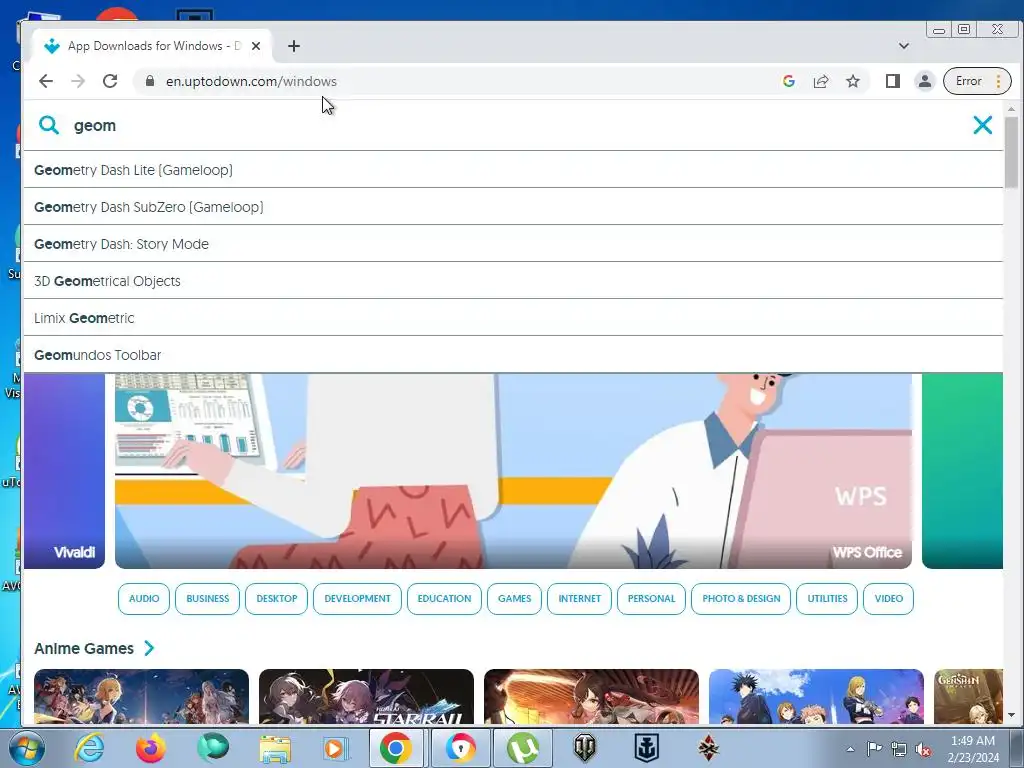Open the uTorrent taskbar icon
Viewport: 1024px width, 768px height.
(x=523, y=748)
